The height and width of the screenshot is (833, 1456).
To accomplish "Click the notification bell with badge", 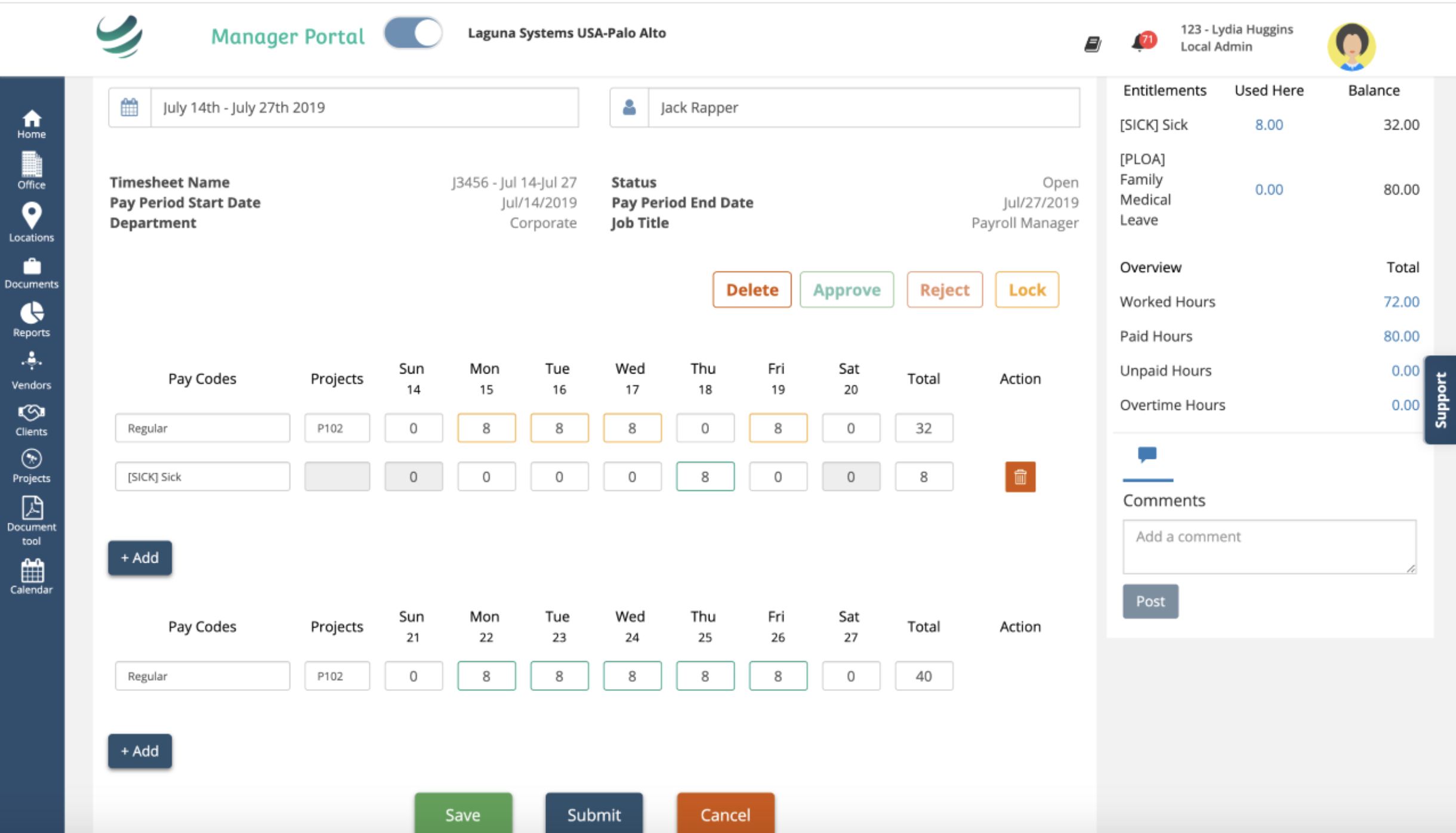I will click(x=1142, y=42).
